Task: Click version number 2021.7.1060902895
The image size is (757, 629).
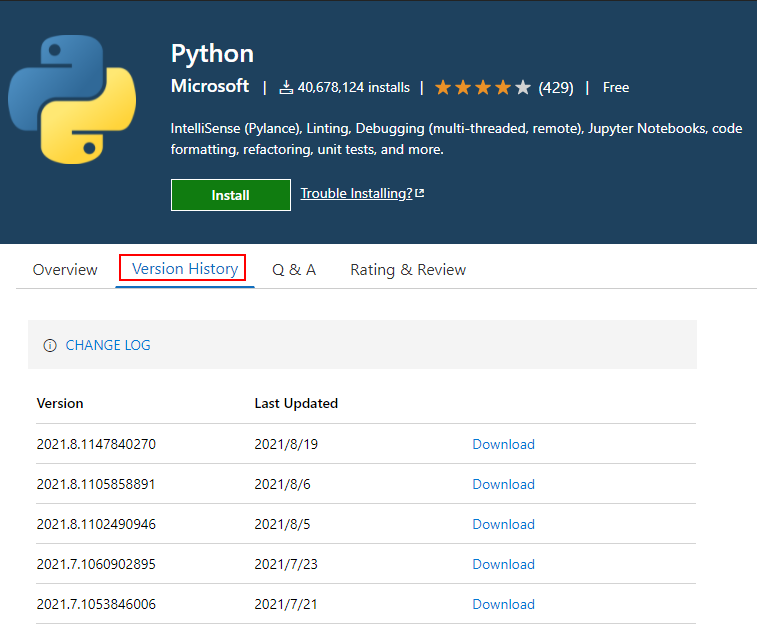Action: click(x=96, y=564)
